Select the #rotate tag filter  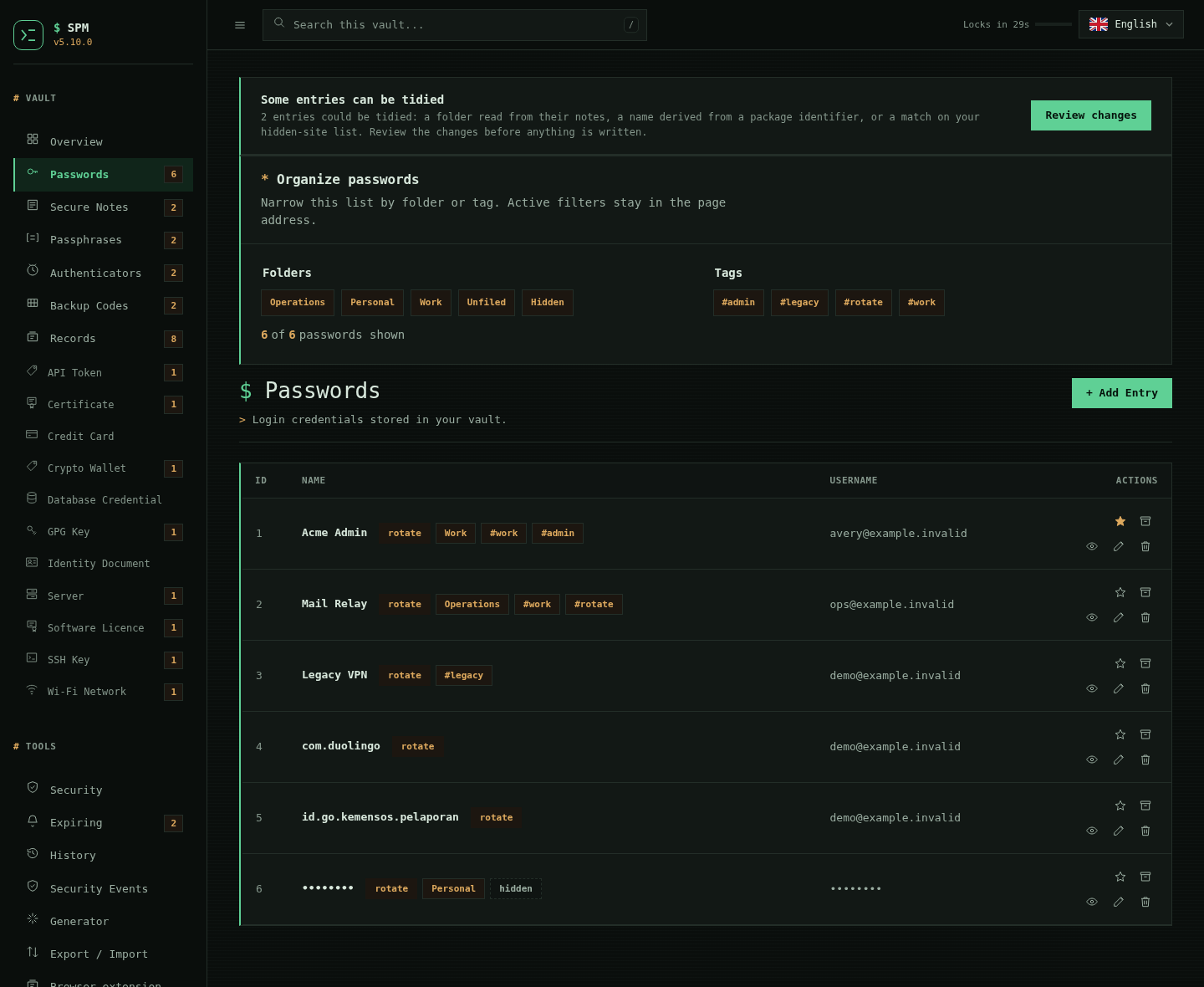[x=863, y=303]
